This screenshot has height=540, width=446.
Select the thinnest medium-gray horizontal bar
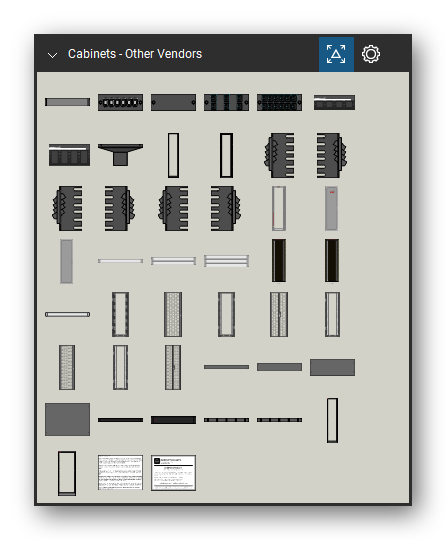point(226,367)
